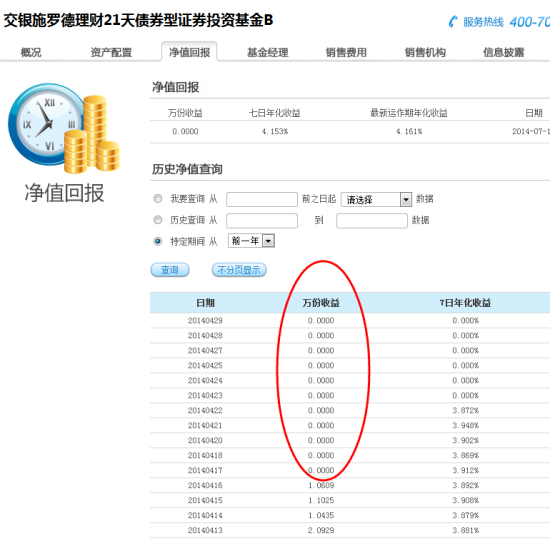The width and height of the screenshot is (550, 541).
Task: Open the 概况 tab
Action: click(x=31, y=52)
